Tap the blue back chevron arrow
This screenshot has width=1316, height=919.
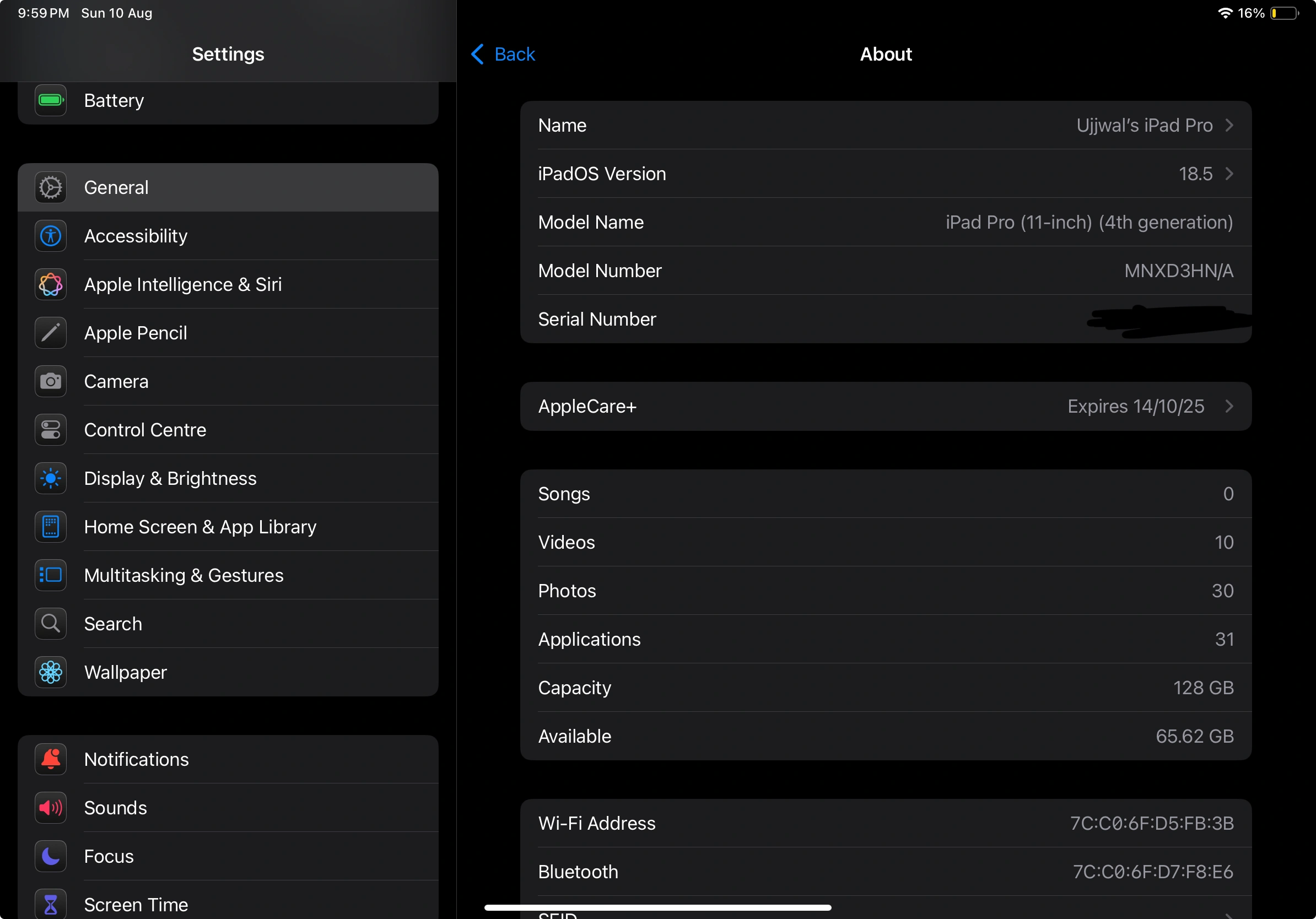477,54
